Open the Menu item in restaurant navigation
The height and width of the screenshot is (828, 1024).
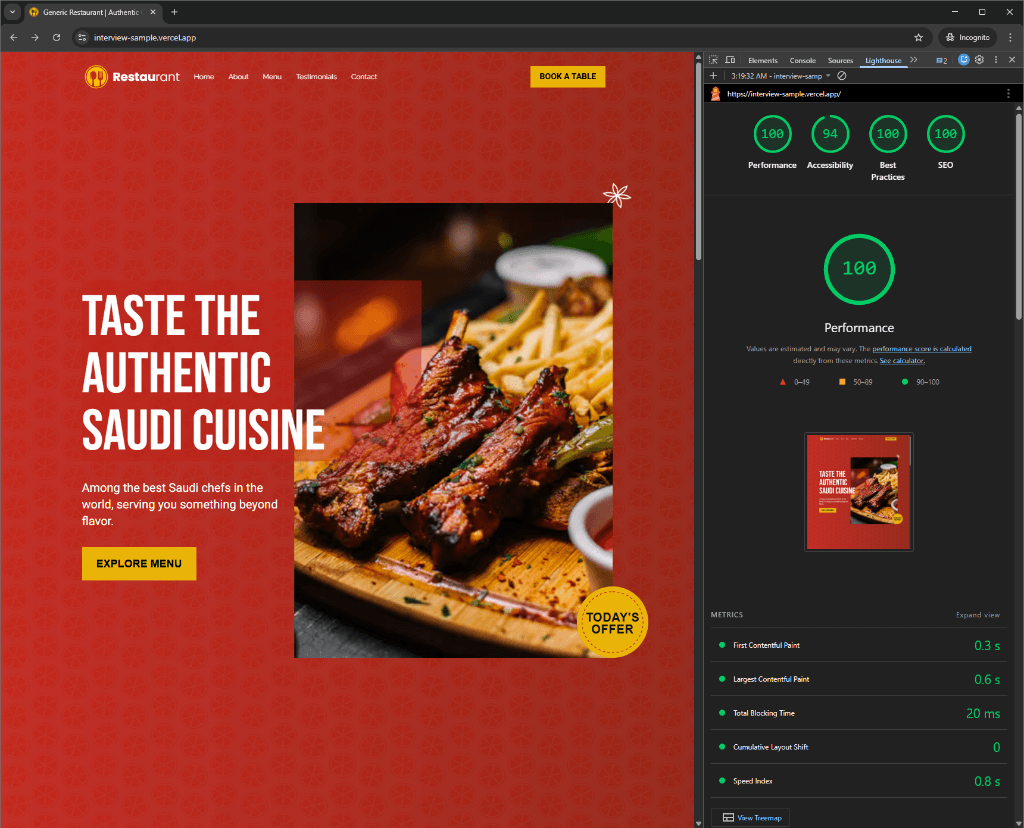[x=272, y=76]
